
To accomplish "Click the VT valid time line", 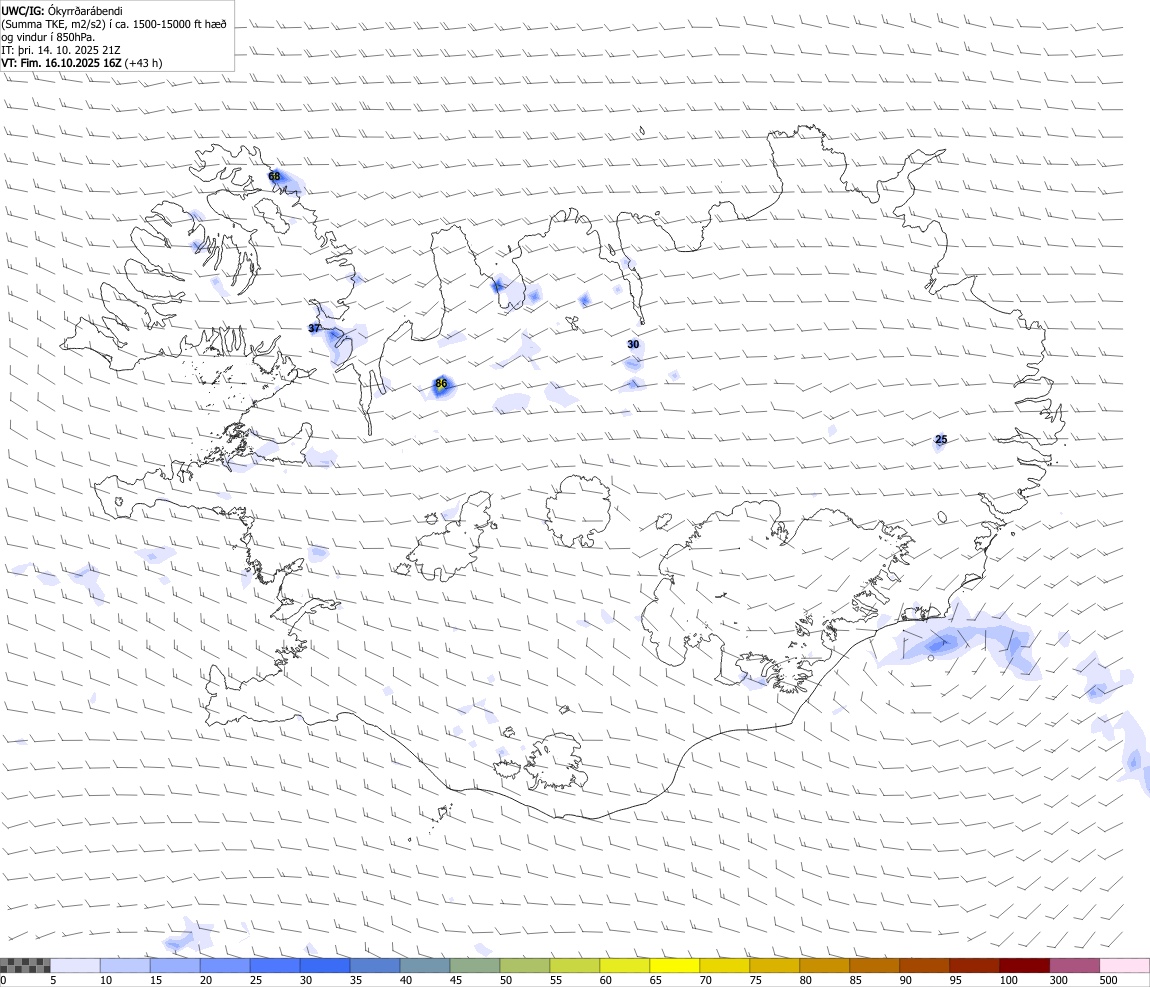I will click(82, 63).
